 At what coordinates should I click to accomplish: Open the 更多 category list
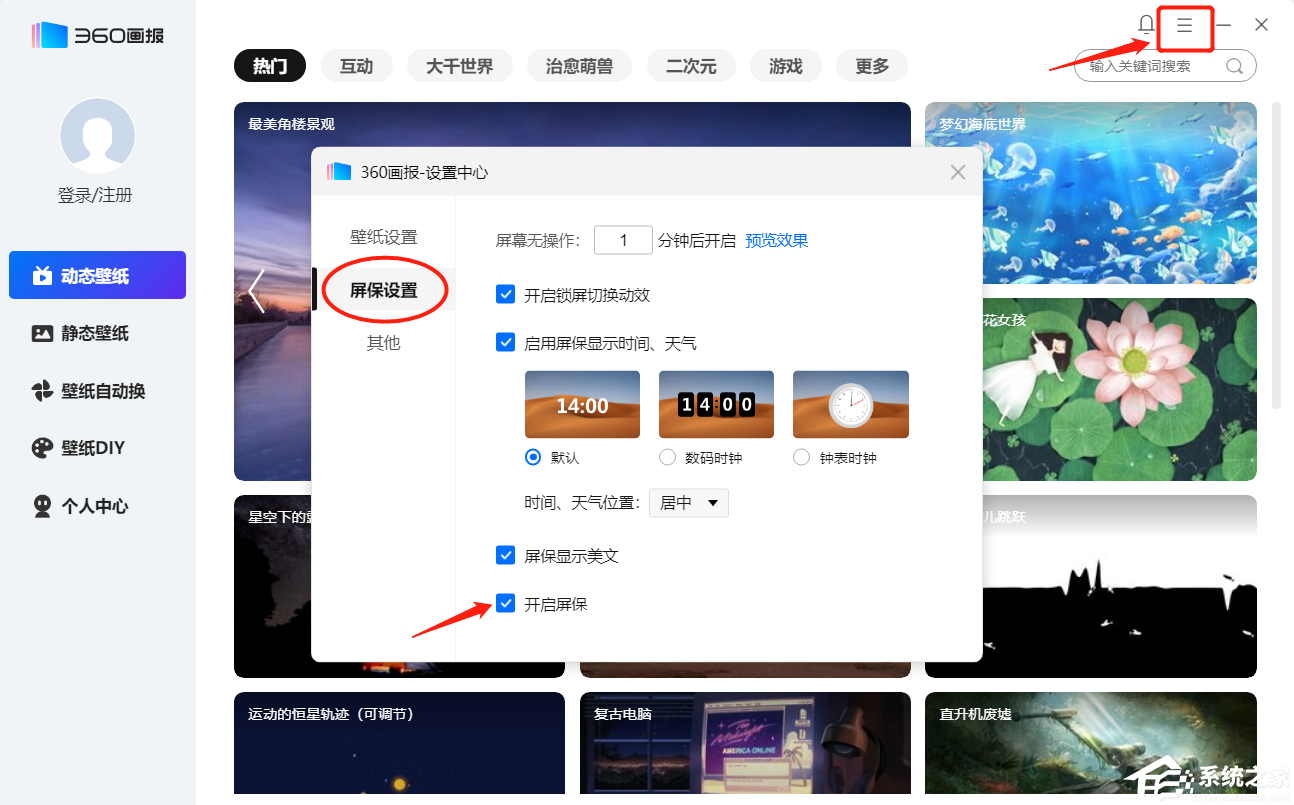872,66
